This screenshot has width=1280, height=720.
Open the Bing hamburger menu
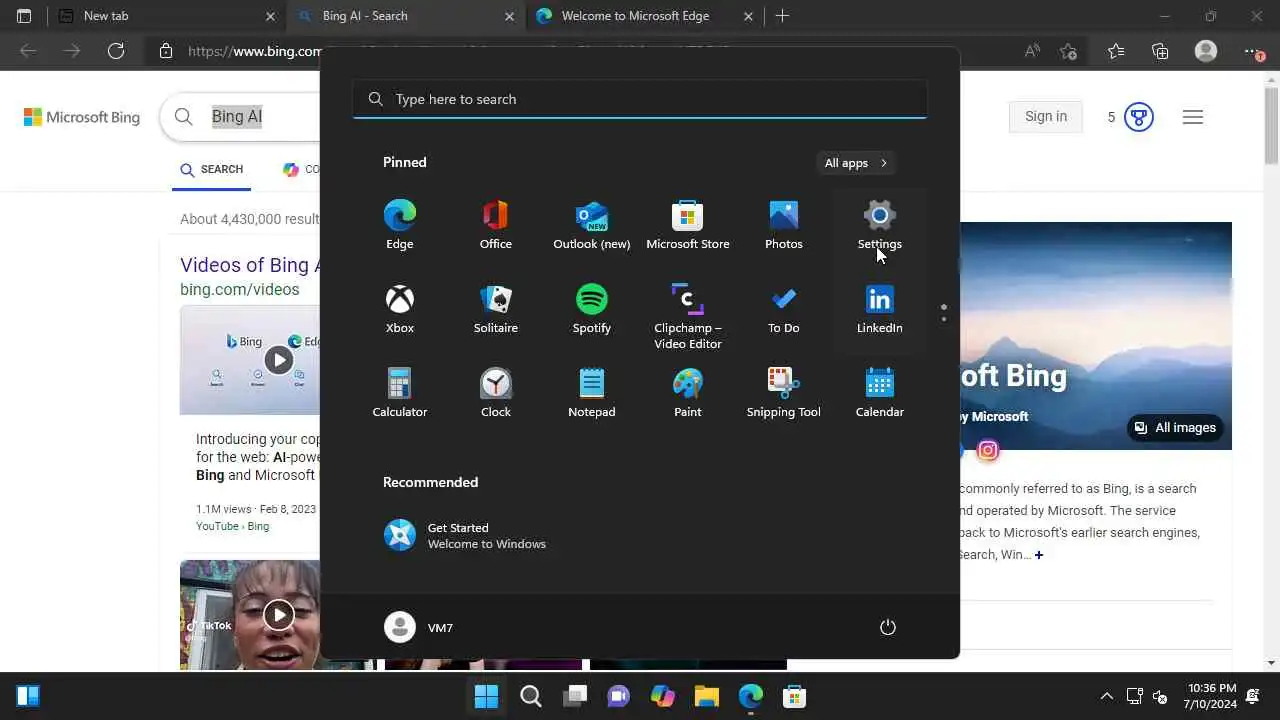coord(1192,117)
